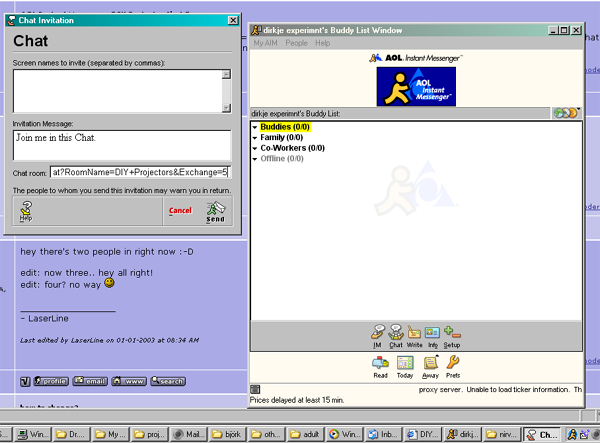
Task: Click the Write icon in Buddy List
Action: [x=414, y=336]
